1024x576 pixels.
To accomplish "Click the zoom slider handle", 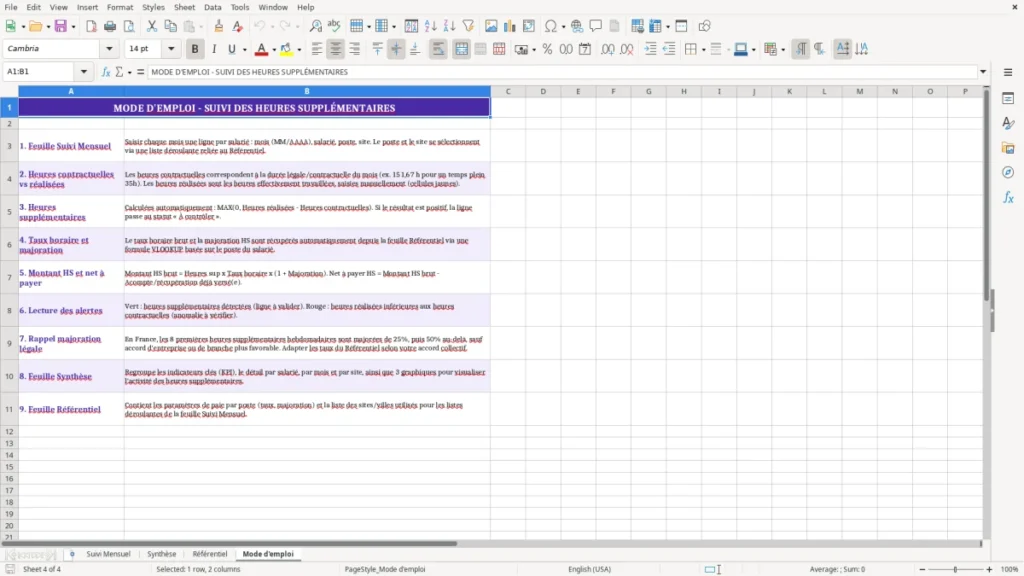I will coord(955,569).
